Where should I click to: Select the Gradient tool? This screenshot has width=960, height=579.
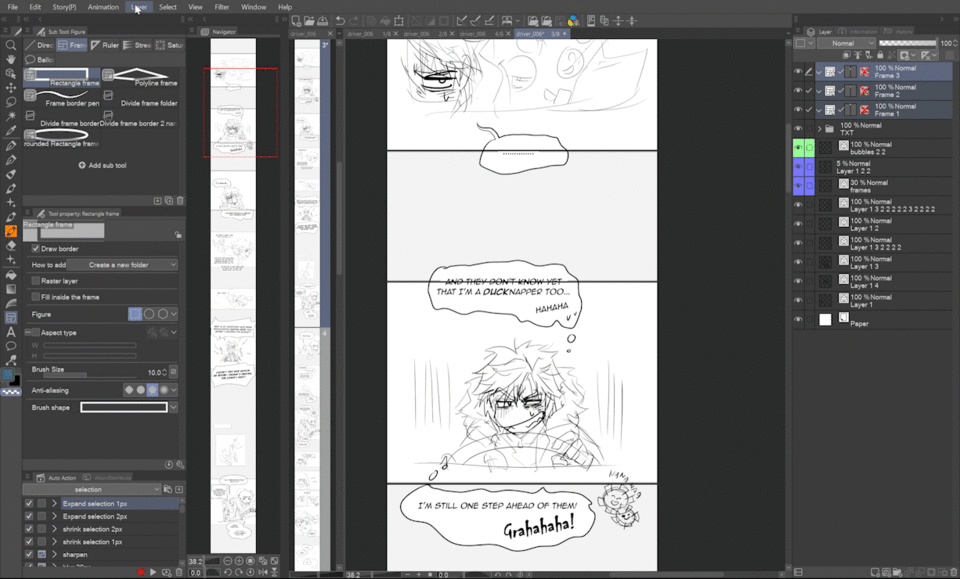tap(10, 289)
